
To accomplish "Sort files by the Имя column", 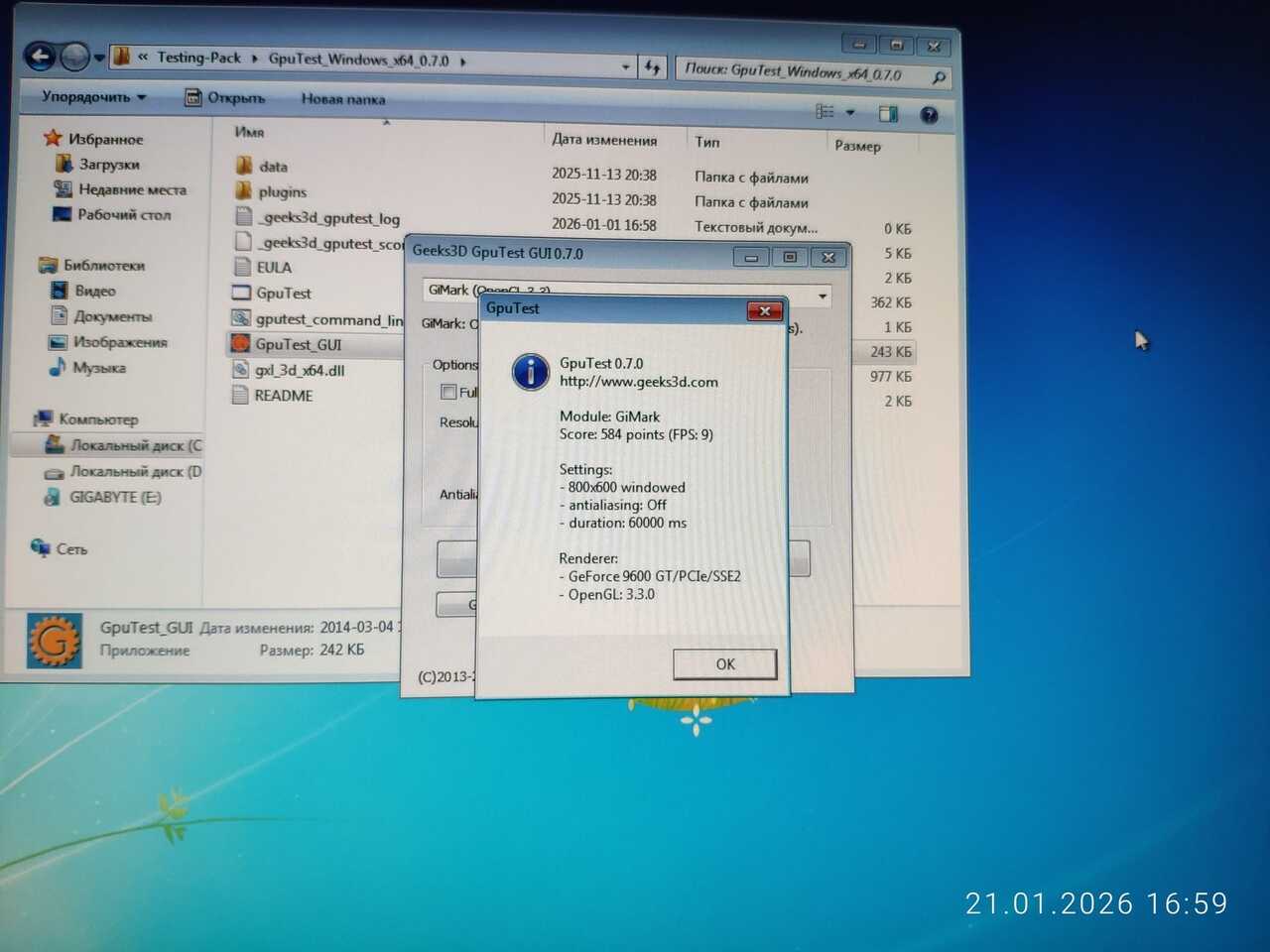I will coord(249,132).
